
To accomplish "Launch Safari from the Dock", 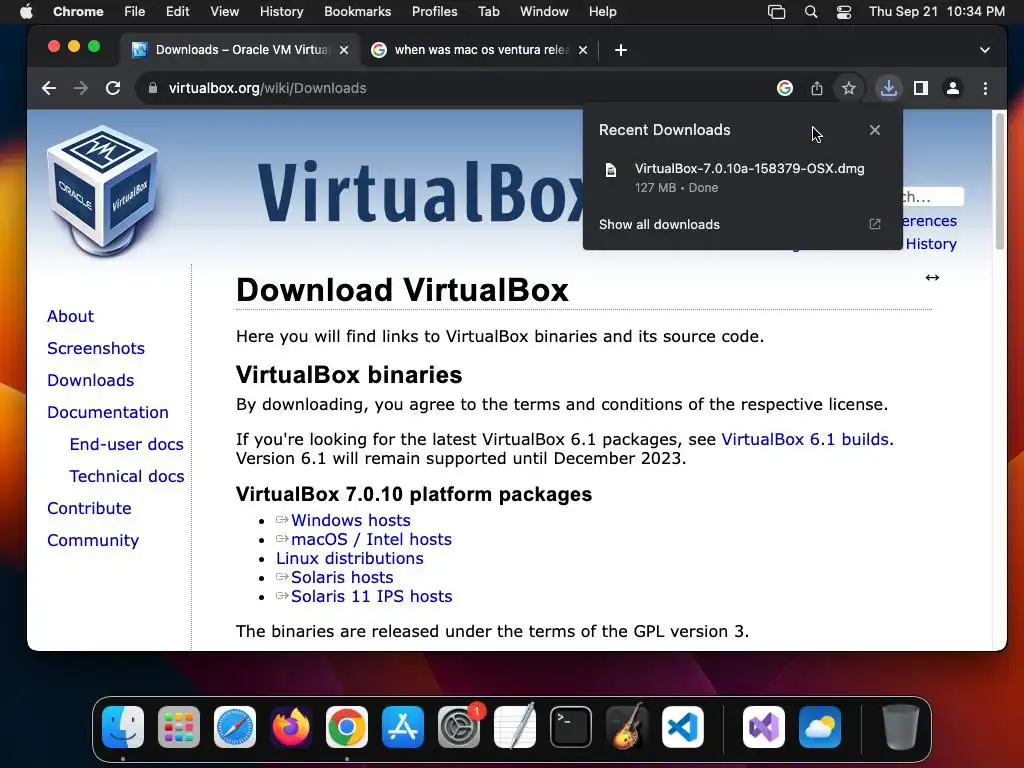I will pos(234,727).
